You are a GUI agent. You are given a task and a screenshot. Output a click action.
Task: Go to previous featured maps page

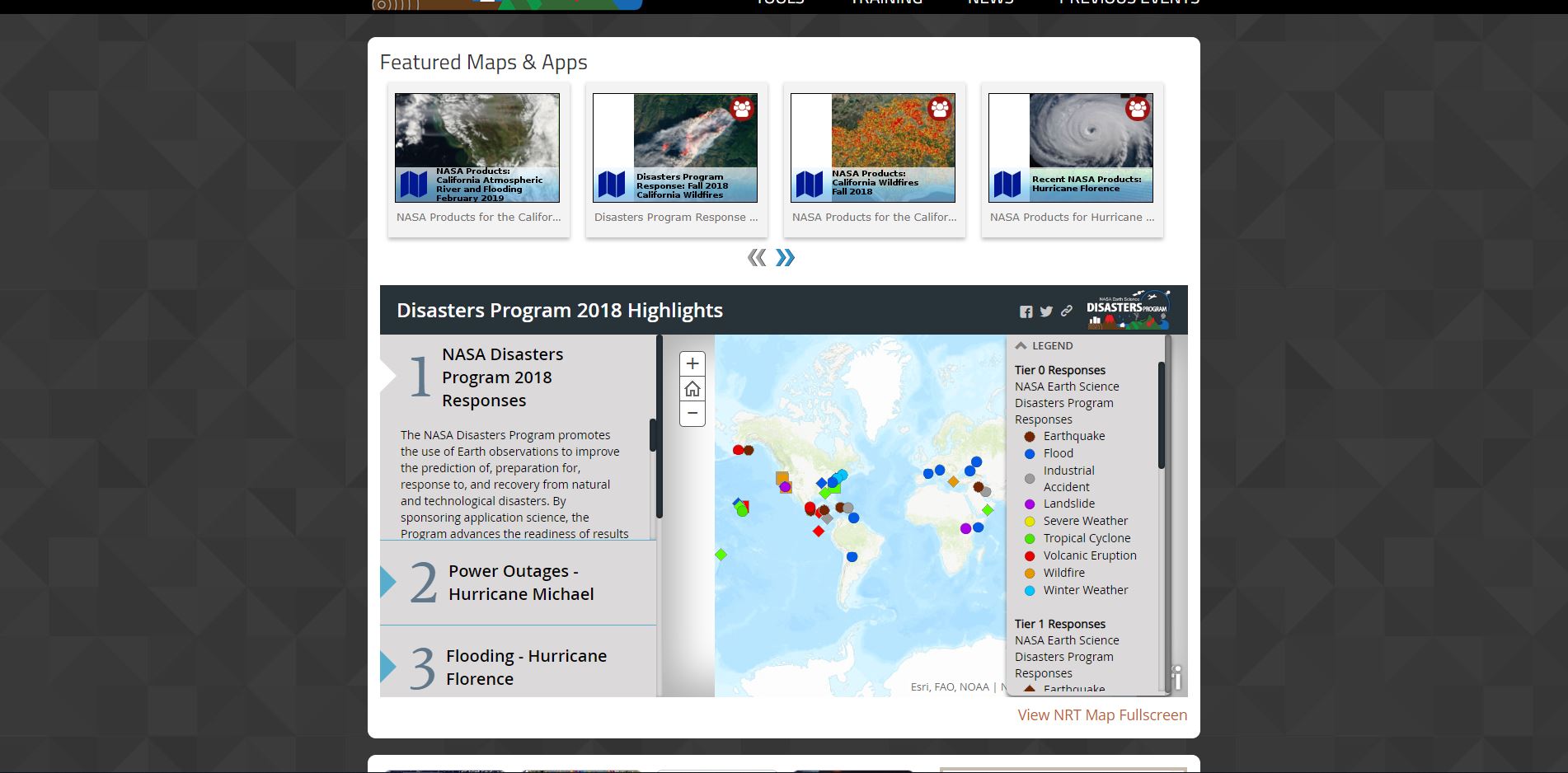(x=757, y=258)
